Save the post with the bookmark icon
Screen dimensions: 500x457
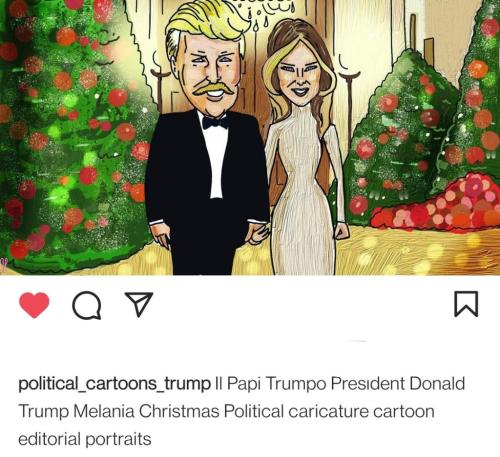coord(466,304)
